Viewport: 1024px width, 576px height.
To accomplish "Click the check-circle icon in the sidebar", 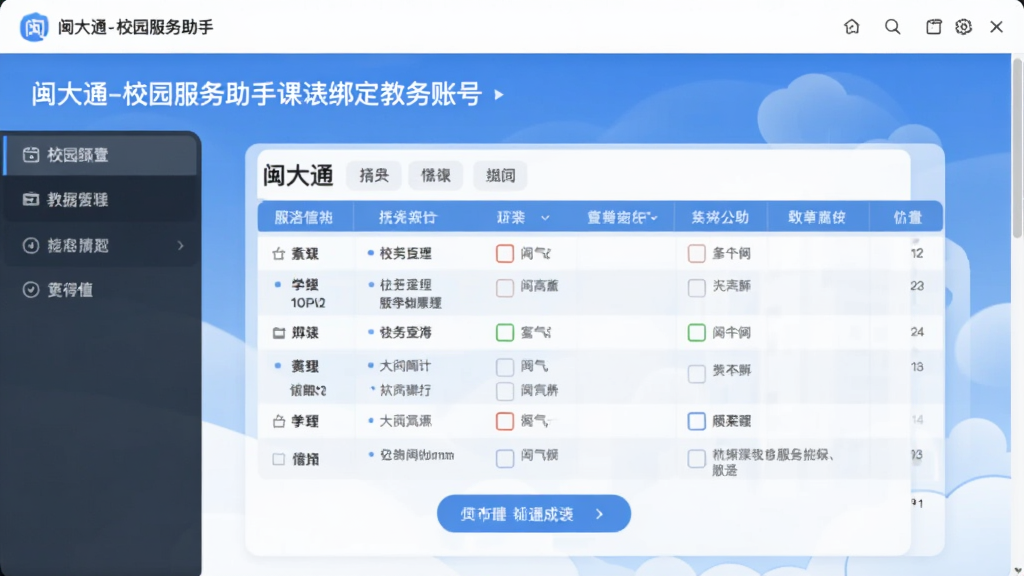I will click(31, 290).
